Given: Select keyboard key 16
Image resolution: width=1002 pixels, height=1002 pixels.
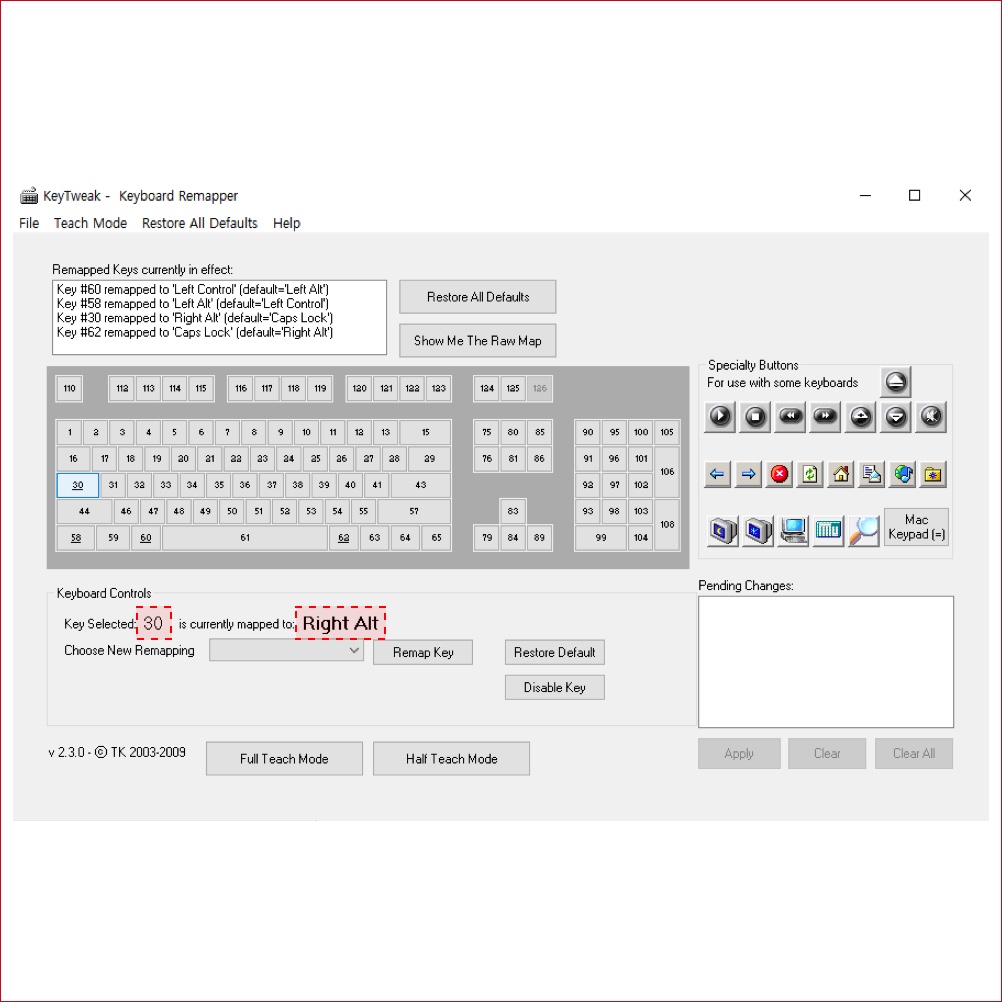Looking at the screenshot, I should pos(73,458).
